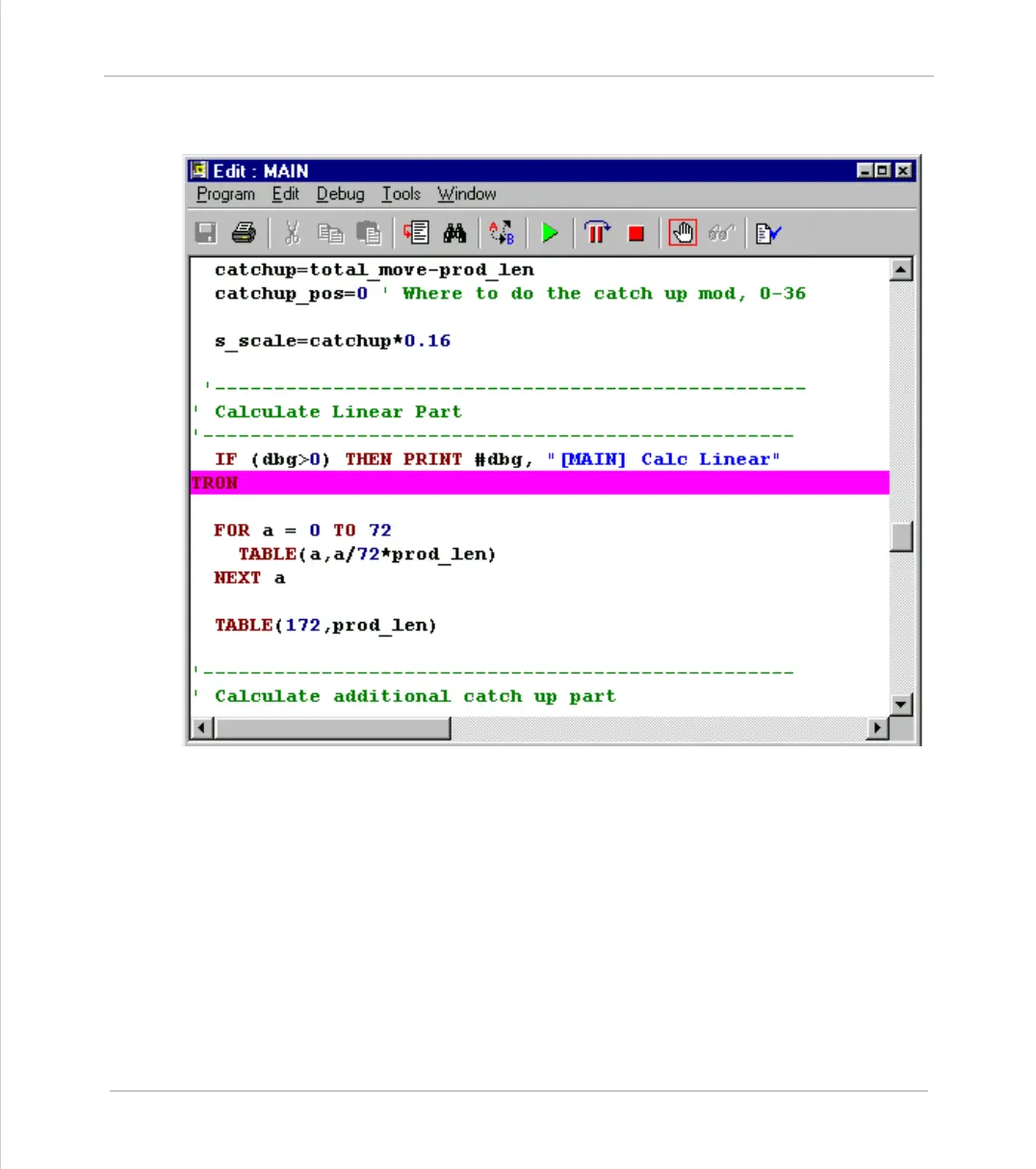
Task: Toggle the breakpoint hand icon
Action: coord(683,232)
